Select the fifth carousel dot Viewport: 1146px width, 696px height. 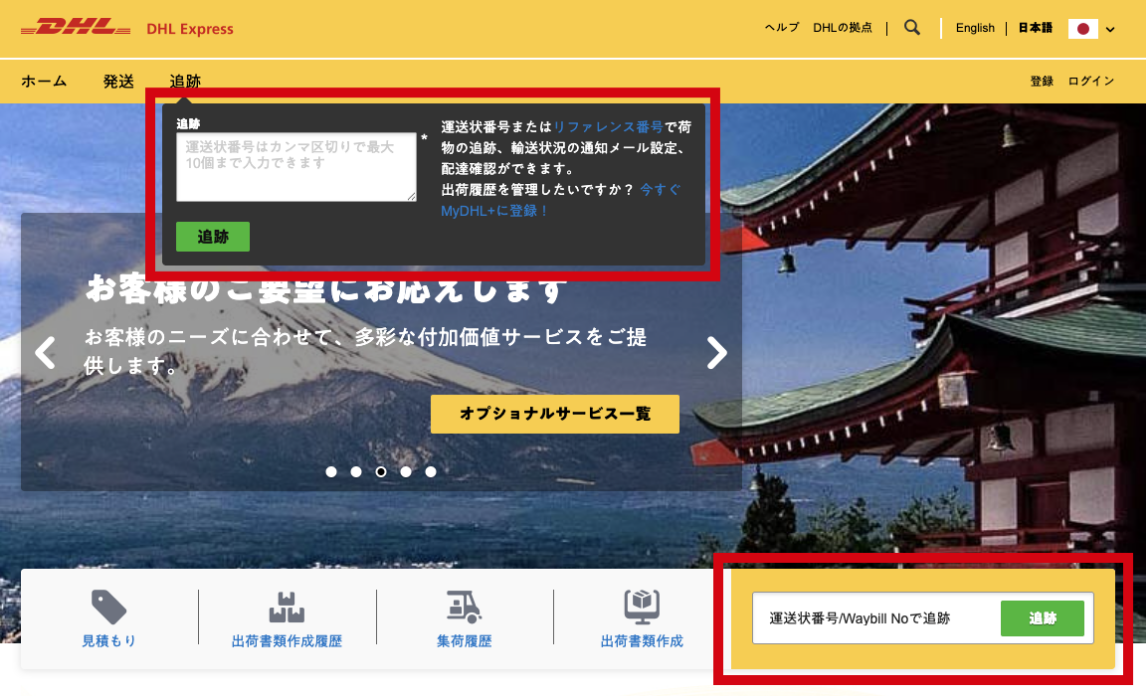click(431, 472)
